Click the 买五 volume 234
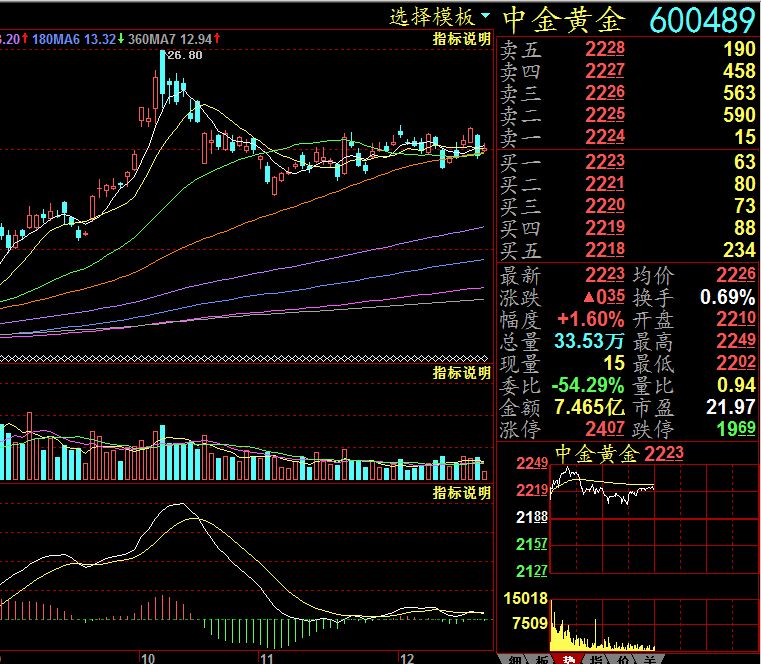761x664 pixels. [x=739, y=250]
